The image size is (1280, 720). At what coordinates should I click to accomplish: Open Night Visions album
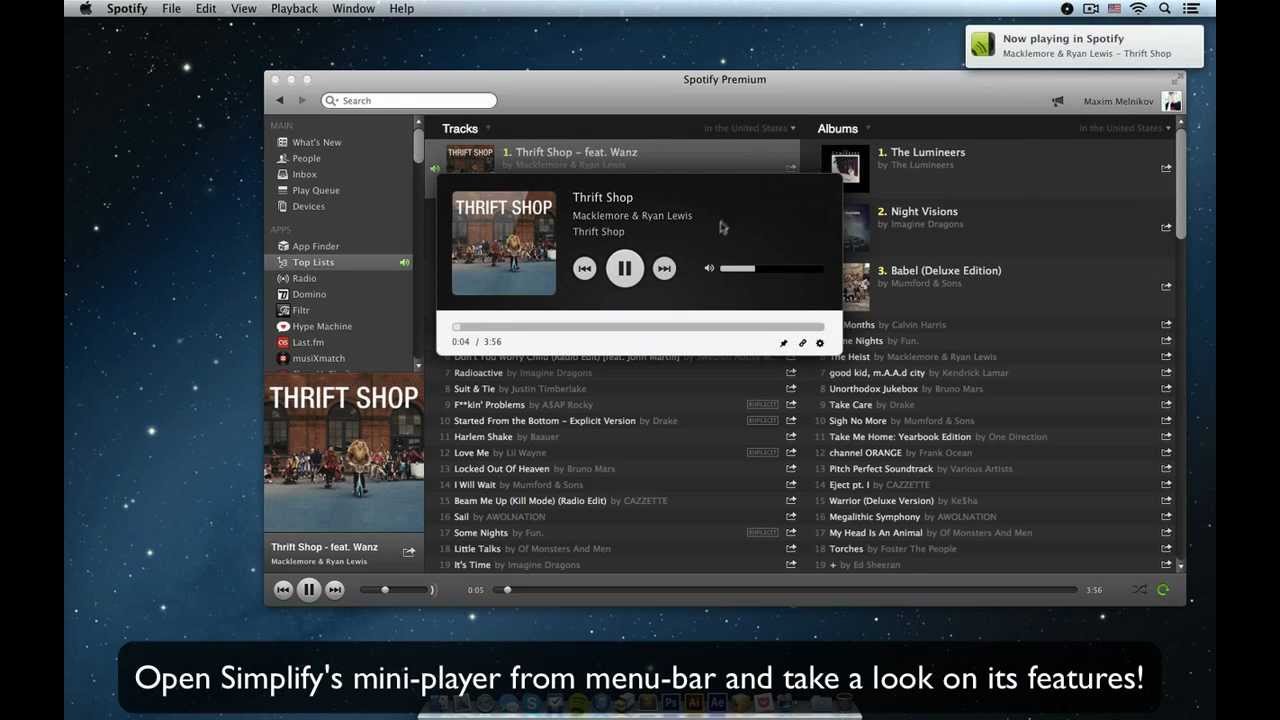click(x=924, y=211)
